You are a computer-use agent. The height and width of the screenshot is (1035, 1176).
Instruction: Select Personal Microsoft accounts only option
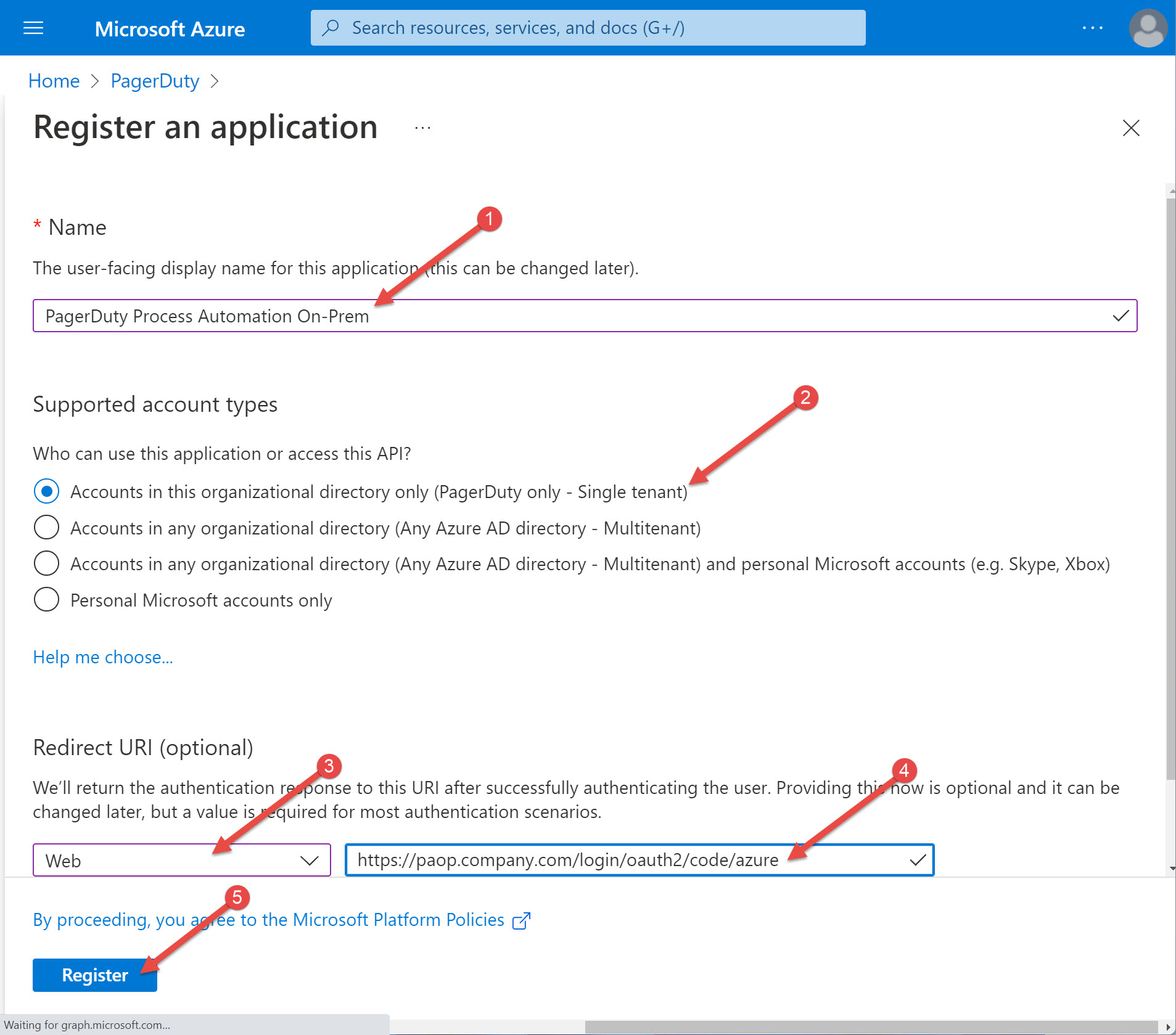46,599
